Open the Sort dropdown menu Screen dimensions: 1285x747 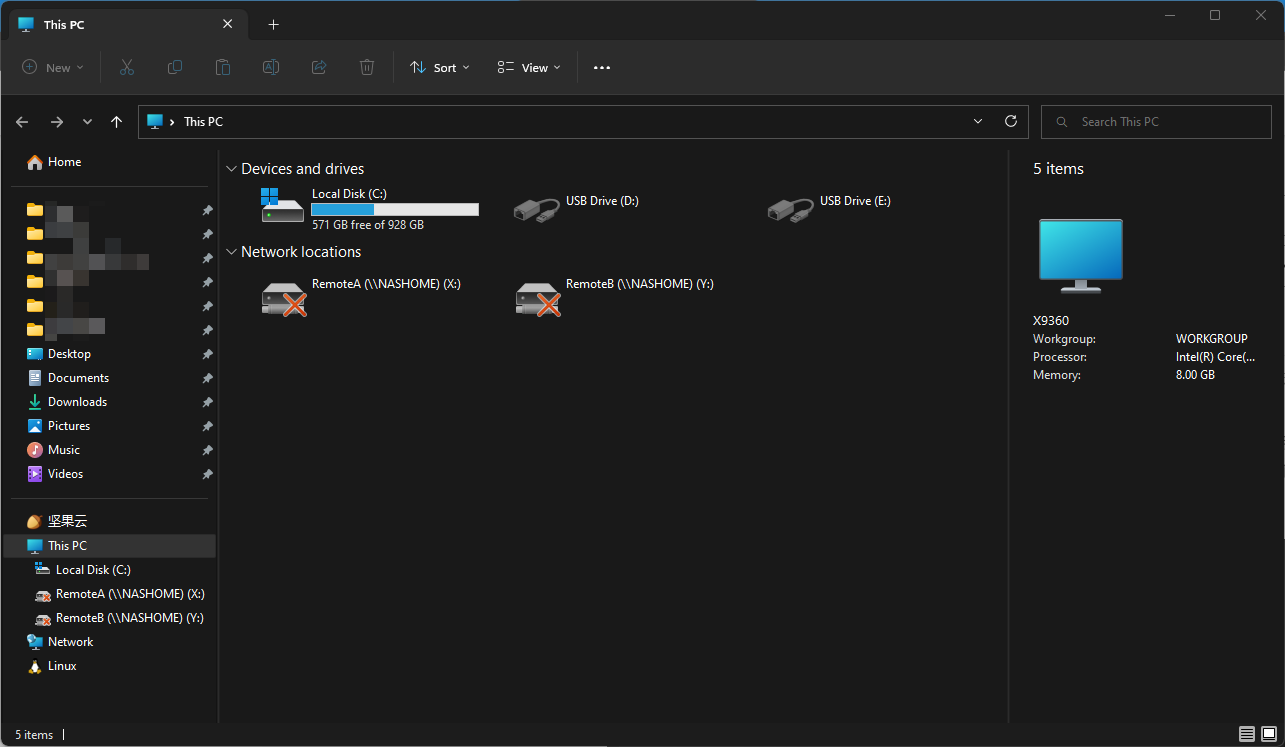coord(440,67)
